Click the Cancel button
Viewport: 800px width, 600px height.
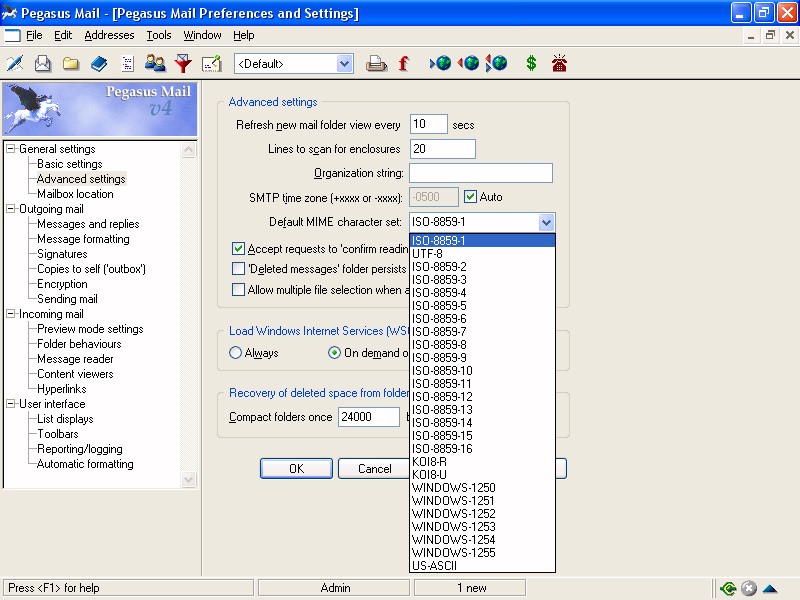tap(374, 469)
